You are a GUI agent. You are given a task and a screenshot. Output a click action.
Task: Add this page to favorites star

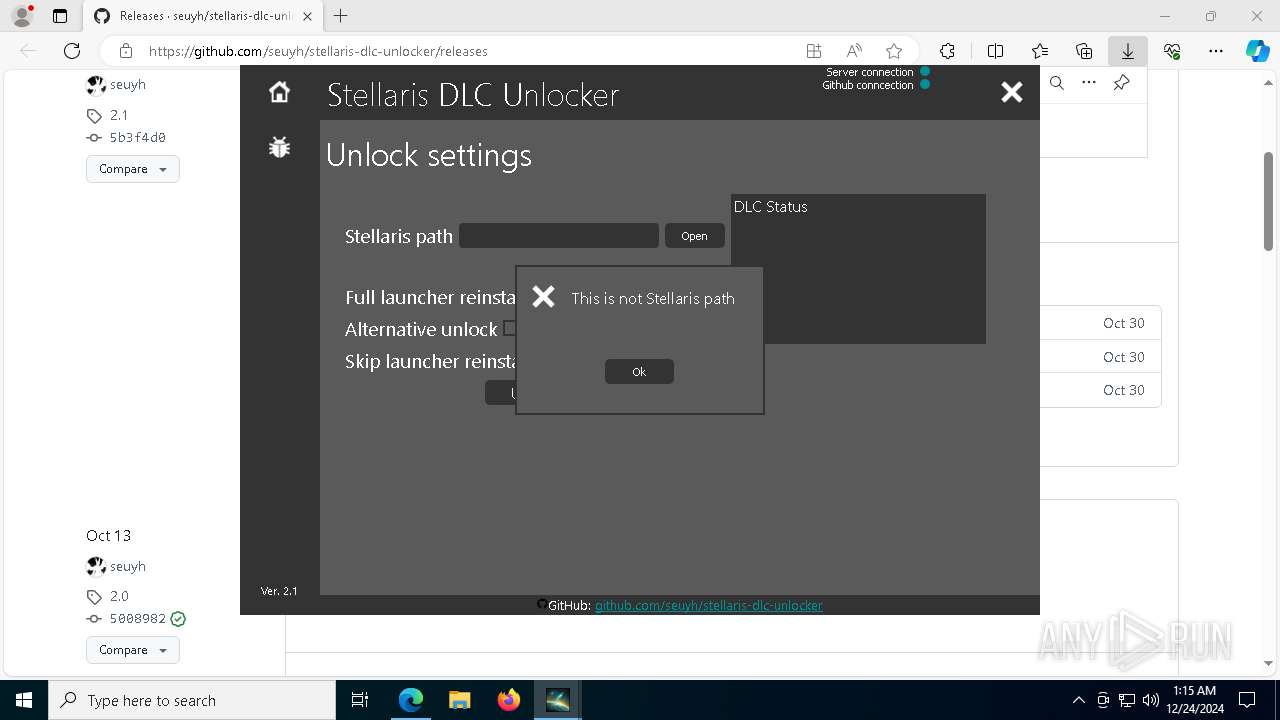(894, 51)
